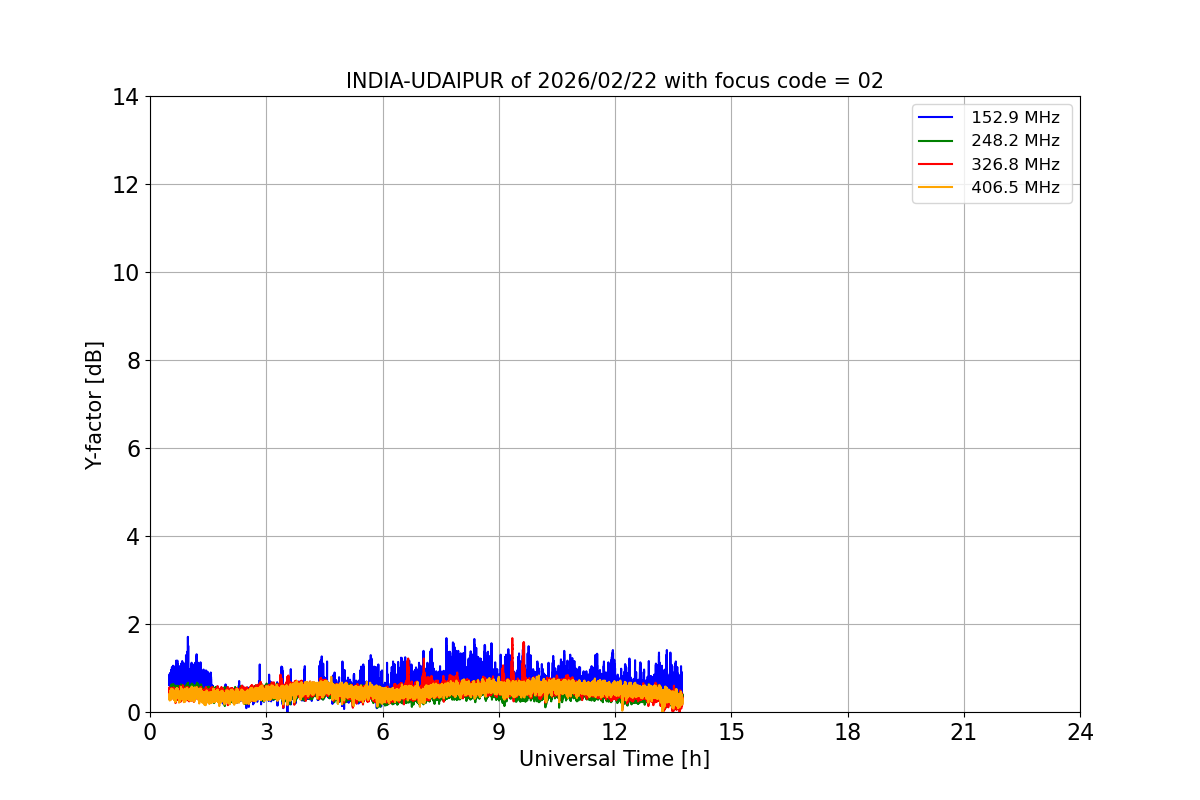1200x800 pixels.
Task: Click the 326.8 MHz legend label
Action: click(1015, 164)
